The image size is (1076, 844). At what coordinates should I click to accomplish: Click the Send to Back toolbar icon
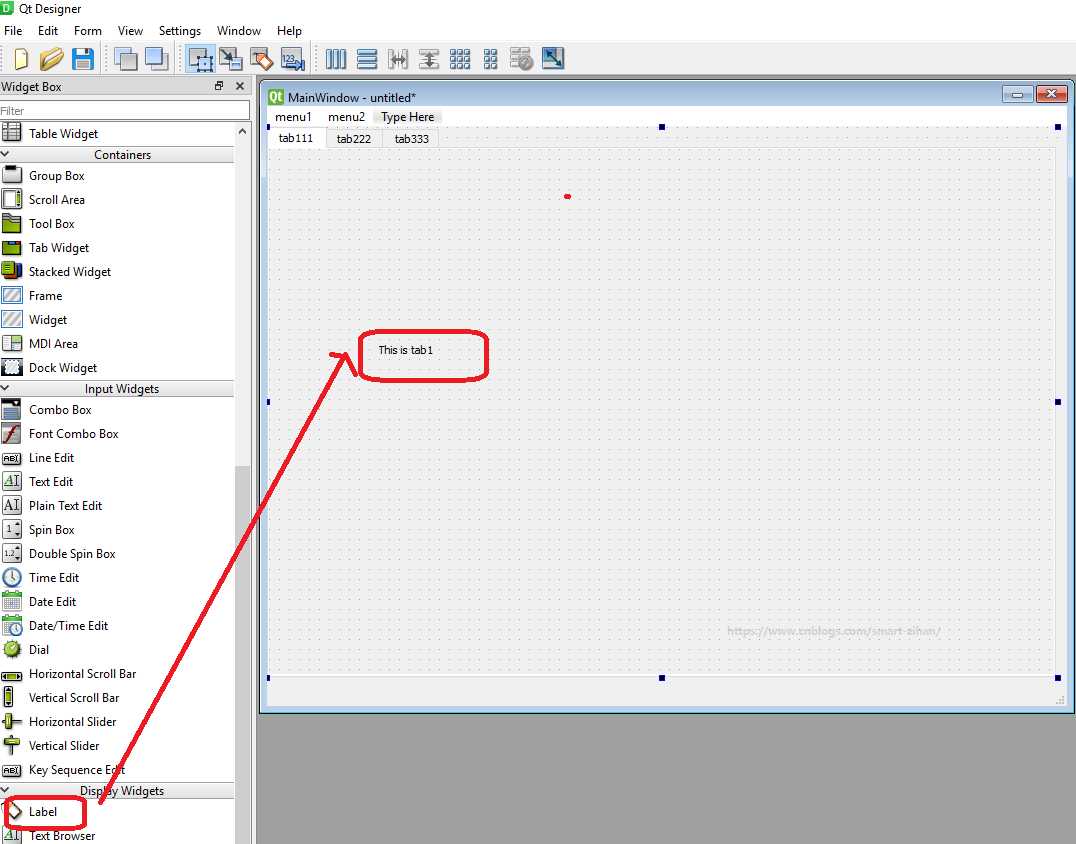[x=126, y=59]
